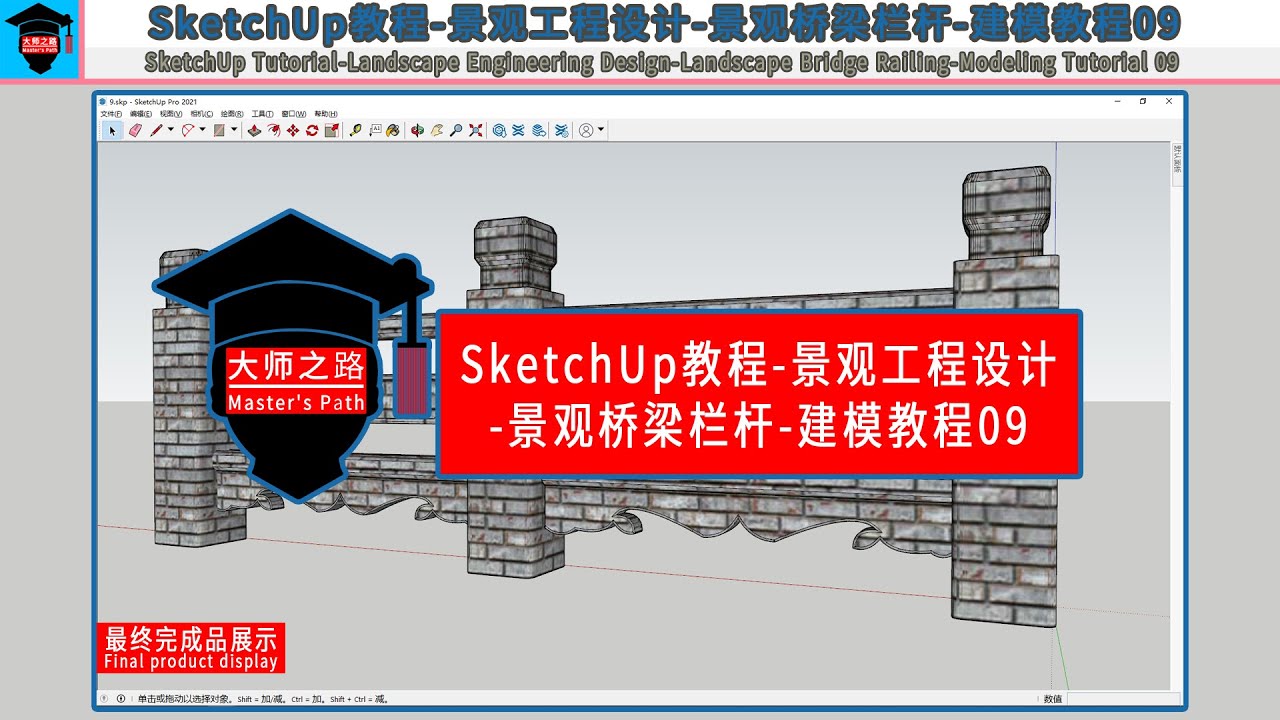
Task: Select the Tape Measure tool
Action: [355, 130]
